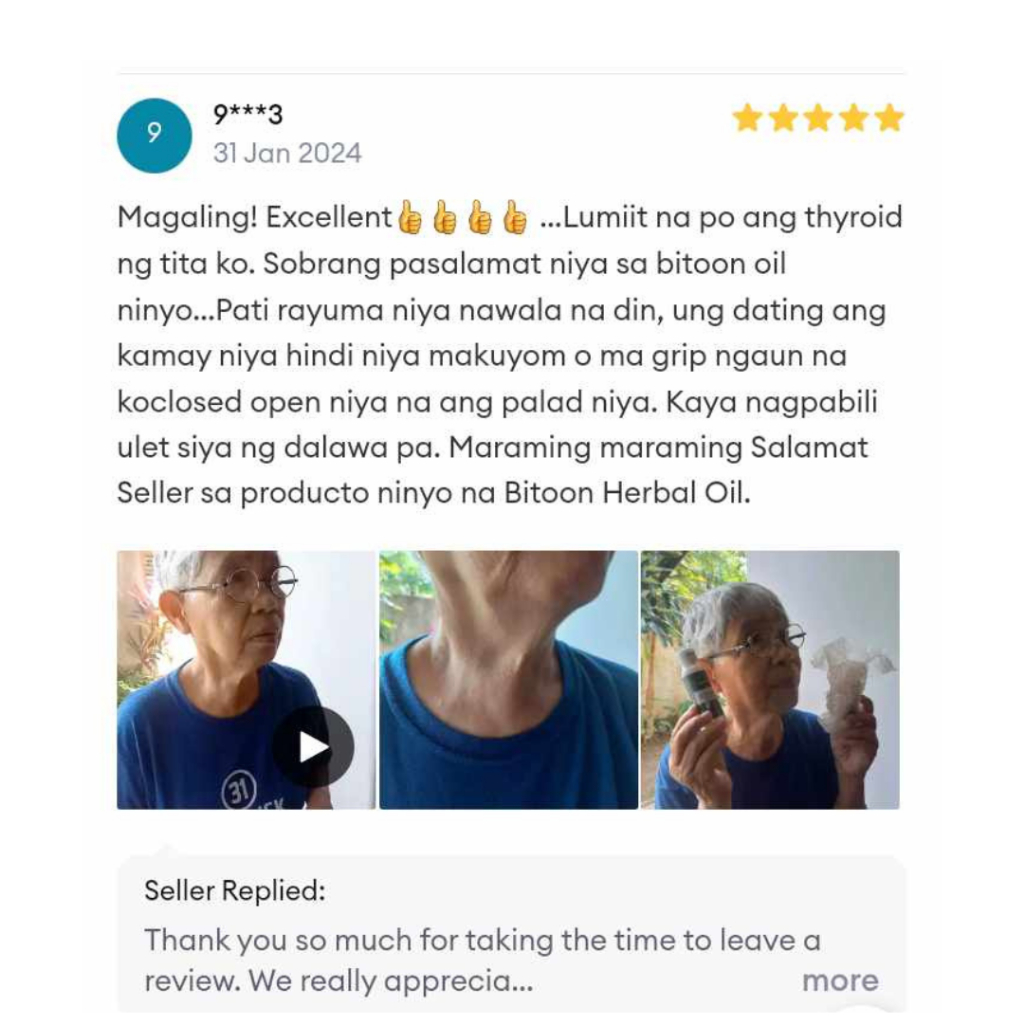This screenshot has width=1024, height=1024.
Task: Click the first thumbs-up emoji
Action: pos(410,218)
